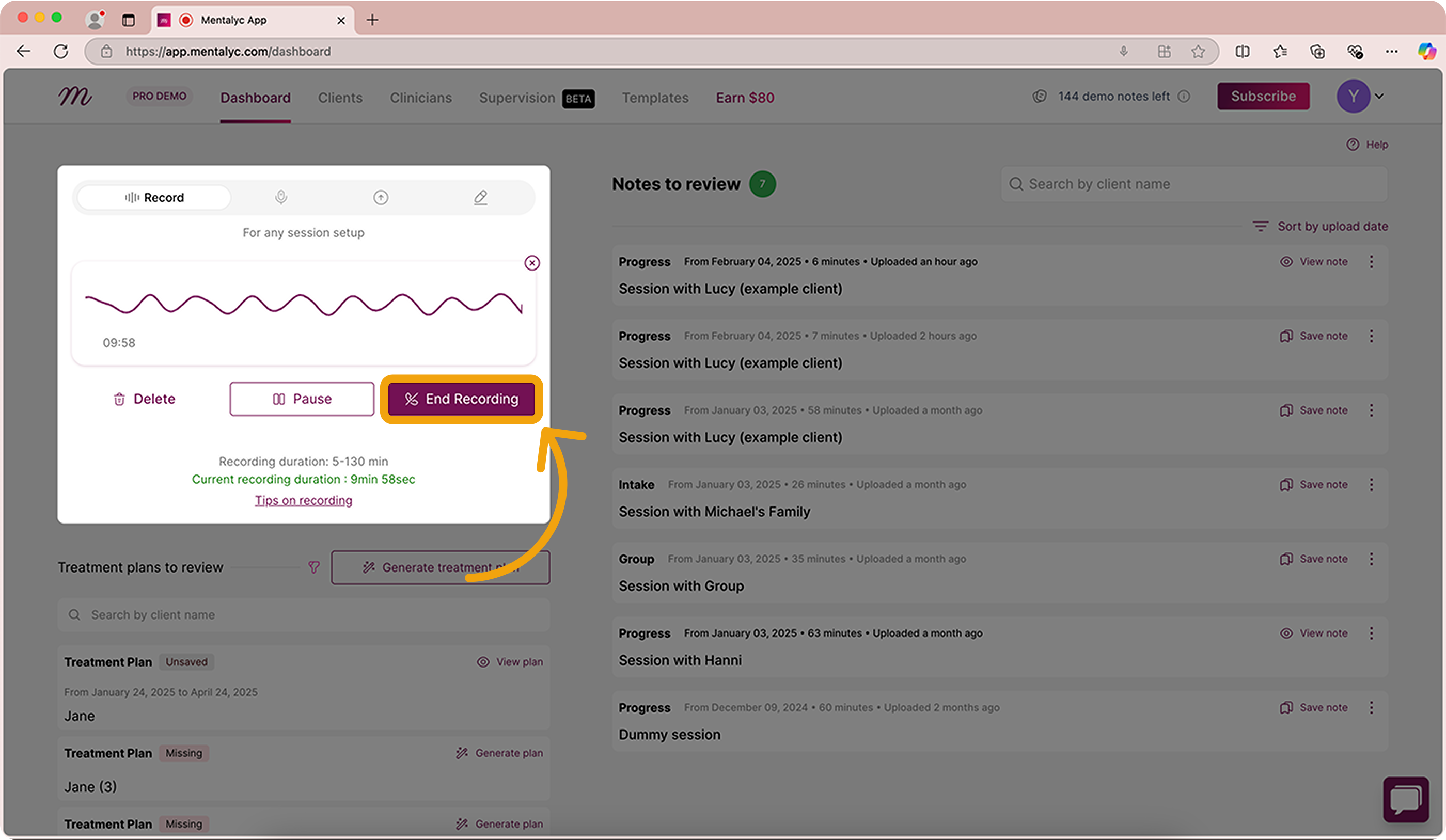
Task: Switch to the Templates tab
Action: click(655, 98)
